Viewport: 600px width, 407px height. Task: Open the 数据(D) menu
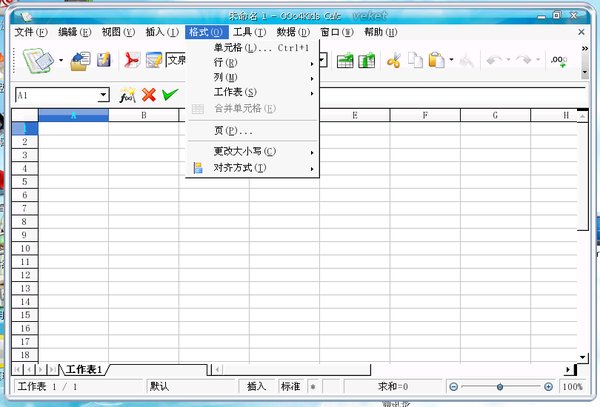click(293, 32)
